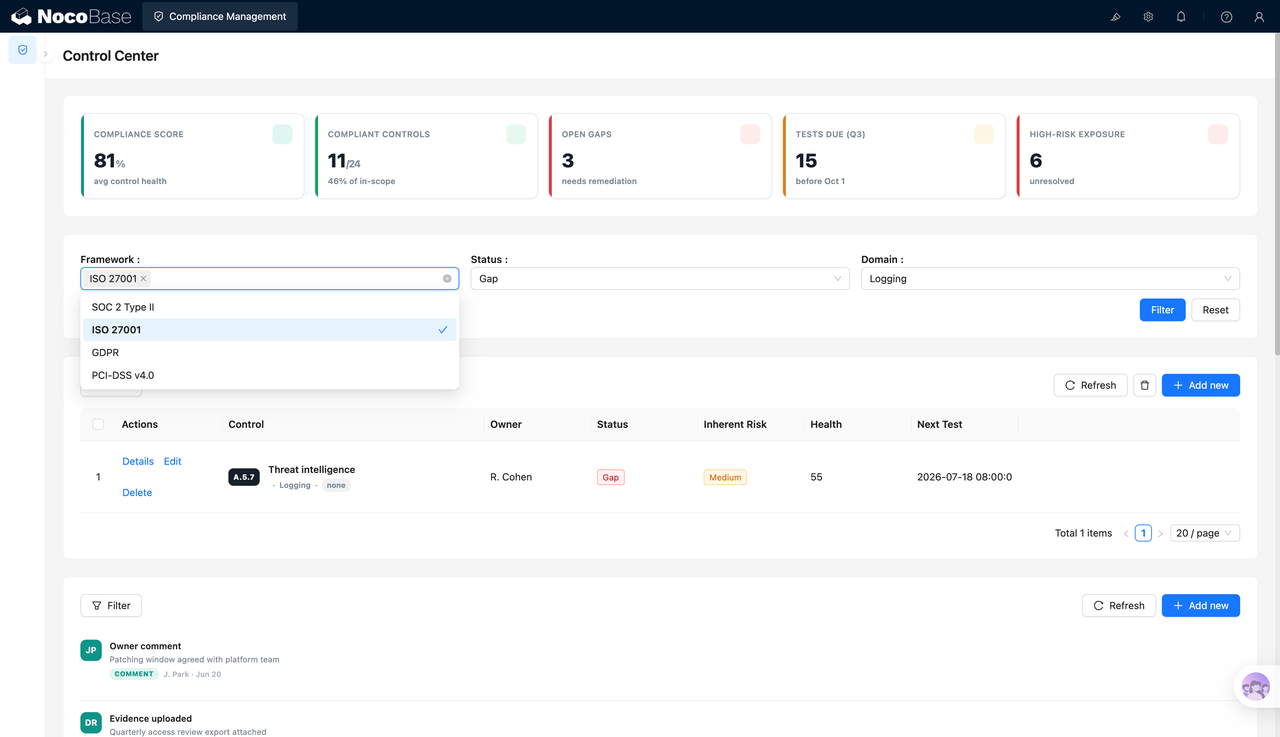
Task: Edit the Threat intelligence control
Action: pos(173,461)
